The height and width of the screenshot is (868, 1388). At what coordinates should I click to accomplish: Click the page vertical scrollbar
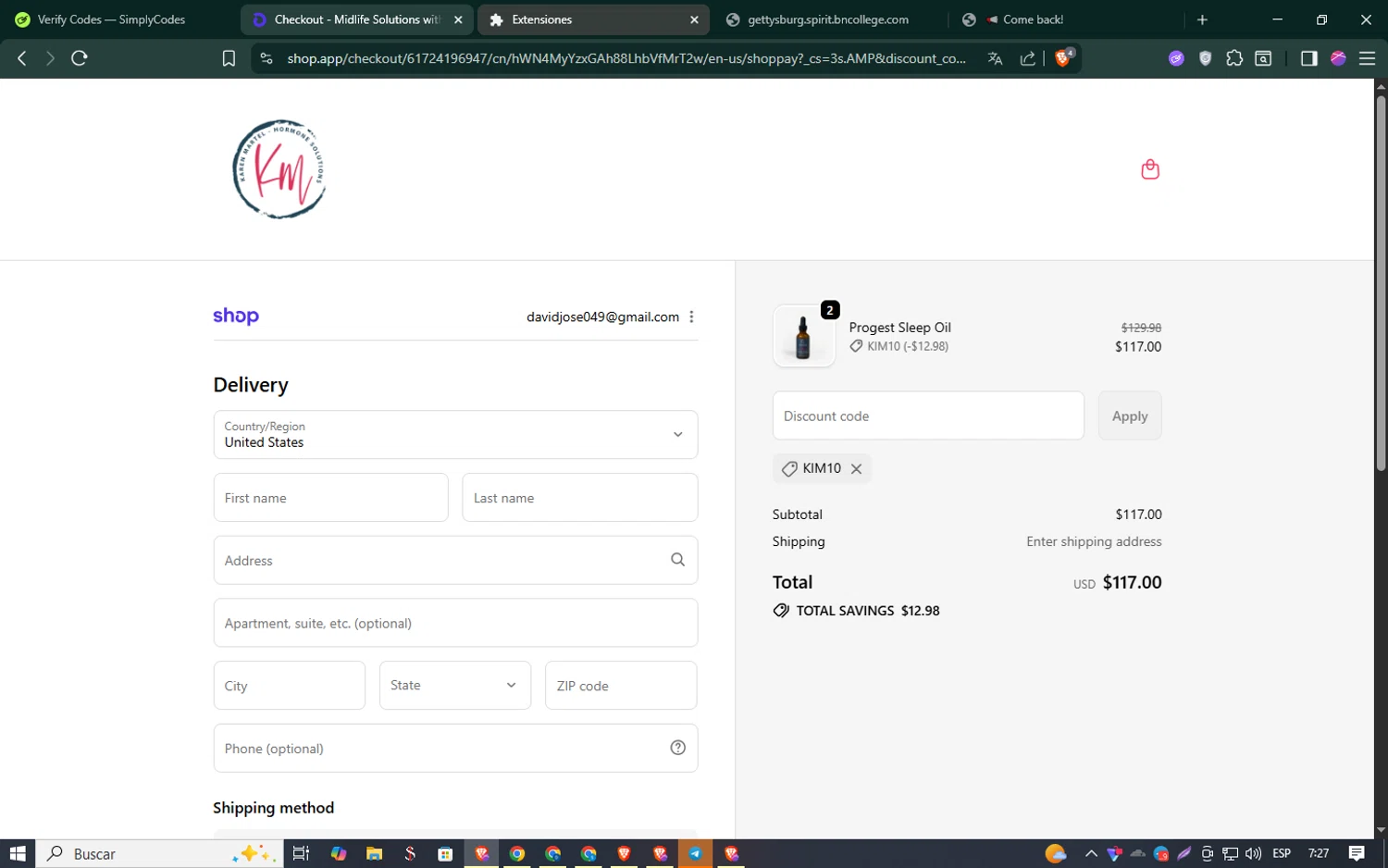tap(1381, 282)
